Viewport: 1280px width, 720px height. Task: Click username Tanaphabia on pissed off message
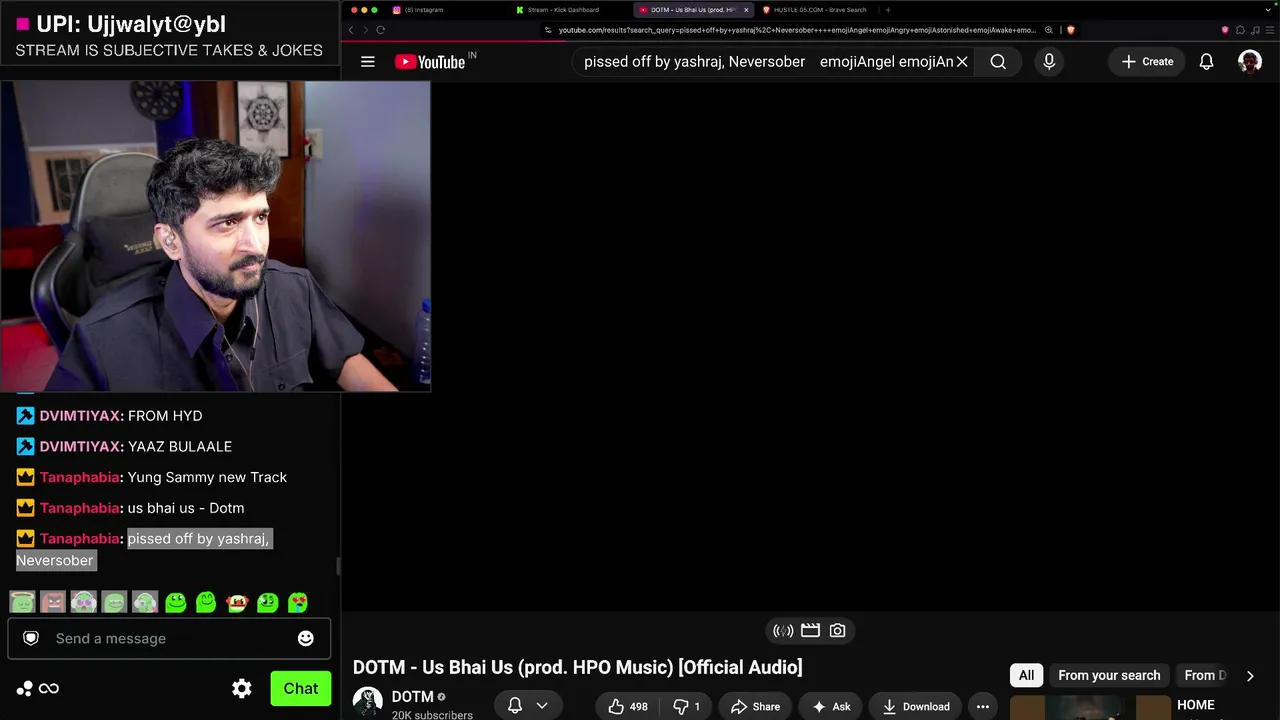(80, 538)
